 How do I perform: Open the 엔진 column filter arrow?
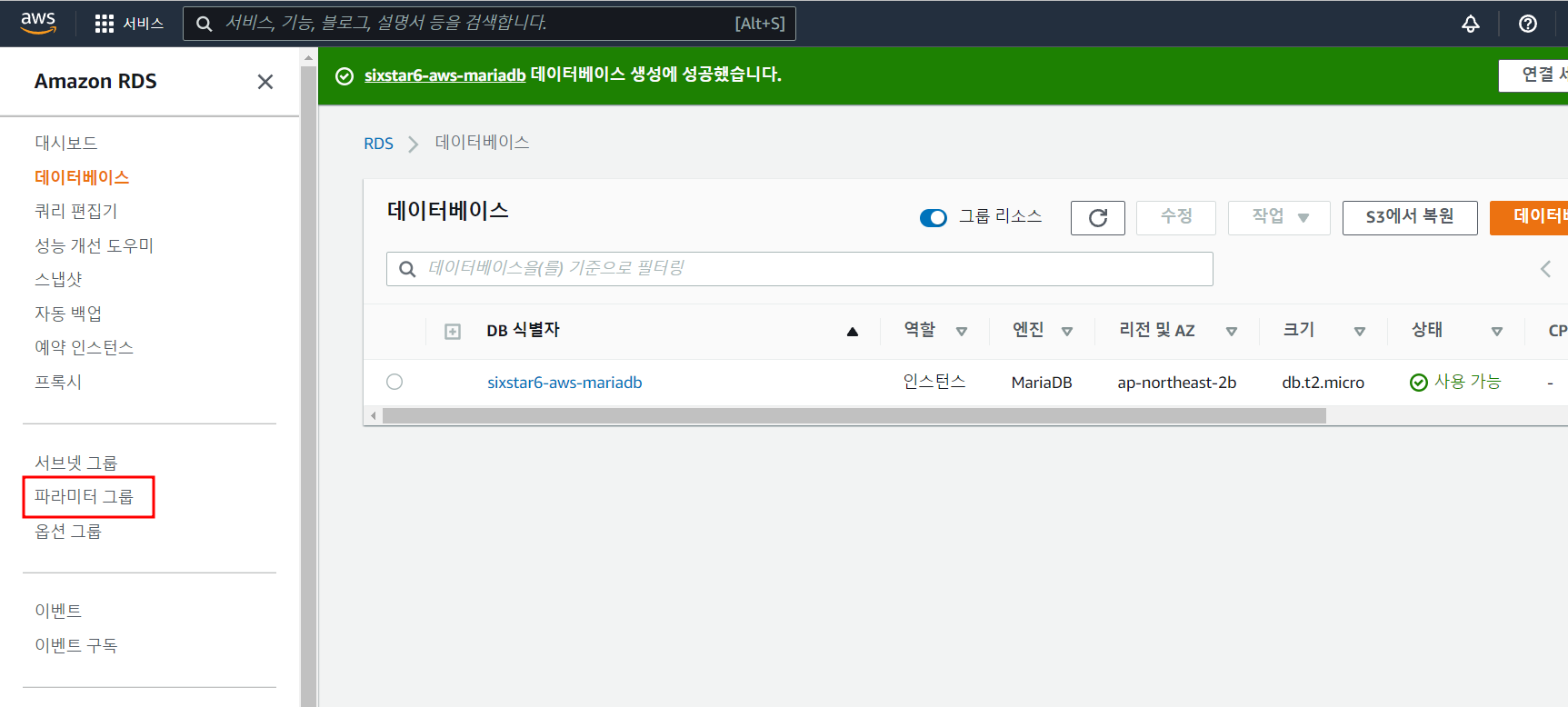(x=1067, y=332)
